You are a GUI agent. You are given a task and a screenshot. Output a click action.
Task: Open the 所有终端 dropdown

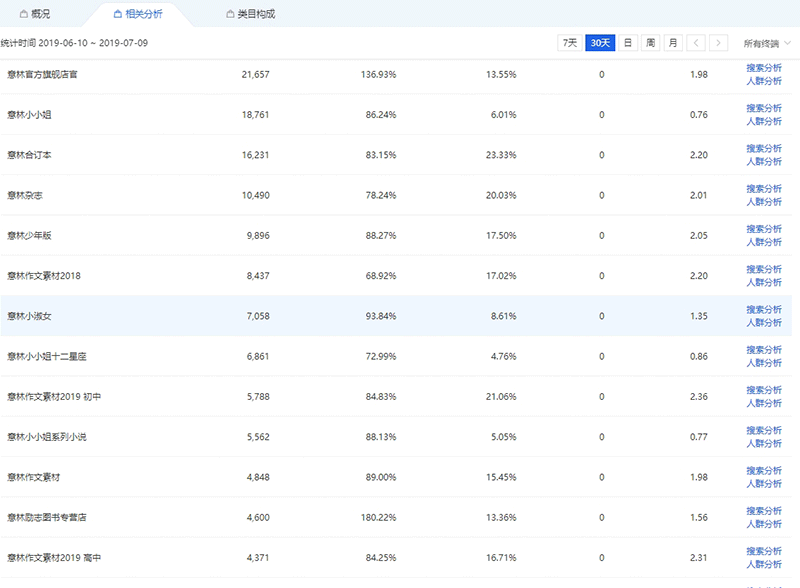tap(766, 43)
